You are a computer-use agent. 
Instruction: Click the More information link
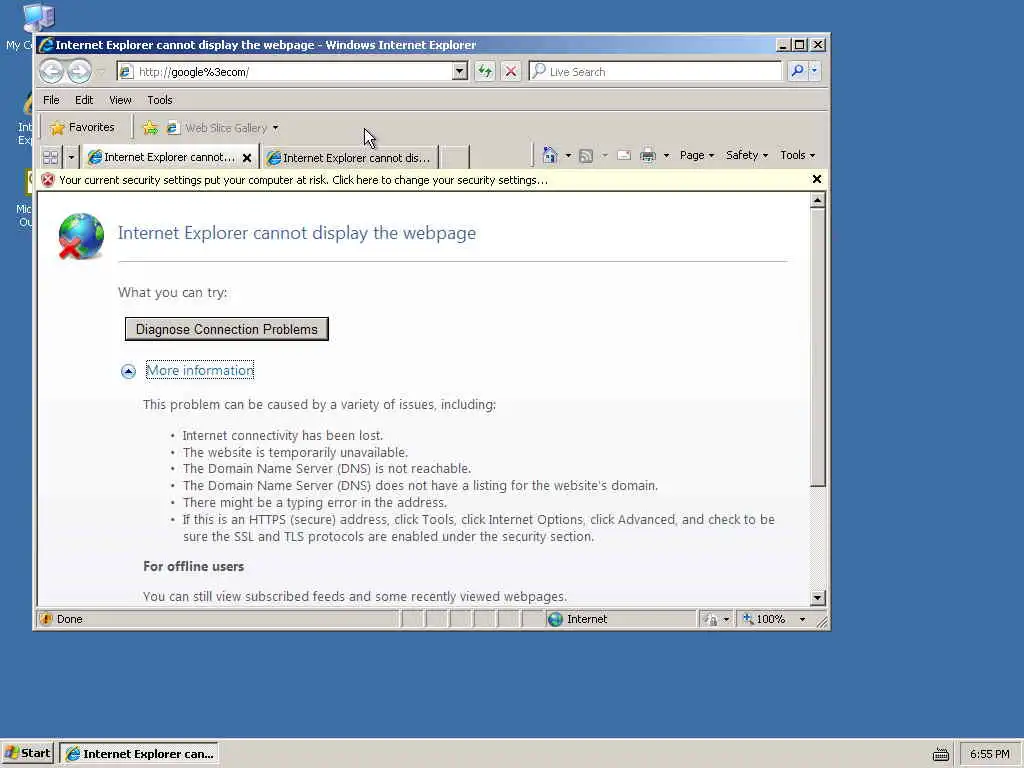tap(200, 370)
